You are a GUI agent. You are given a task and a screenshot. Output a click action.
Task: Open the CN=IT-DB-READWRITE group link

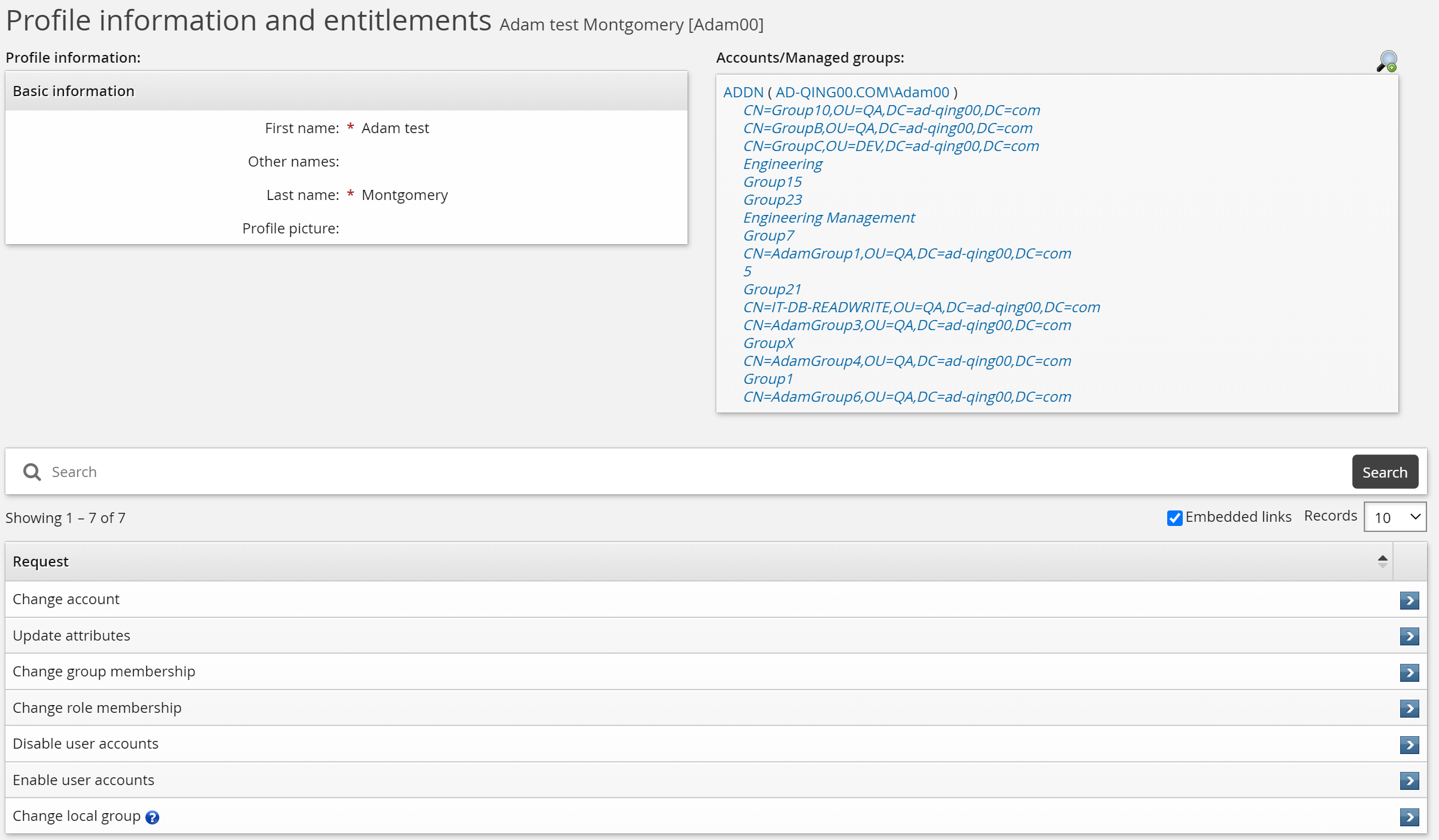pos(921,307)
